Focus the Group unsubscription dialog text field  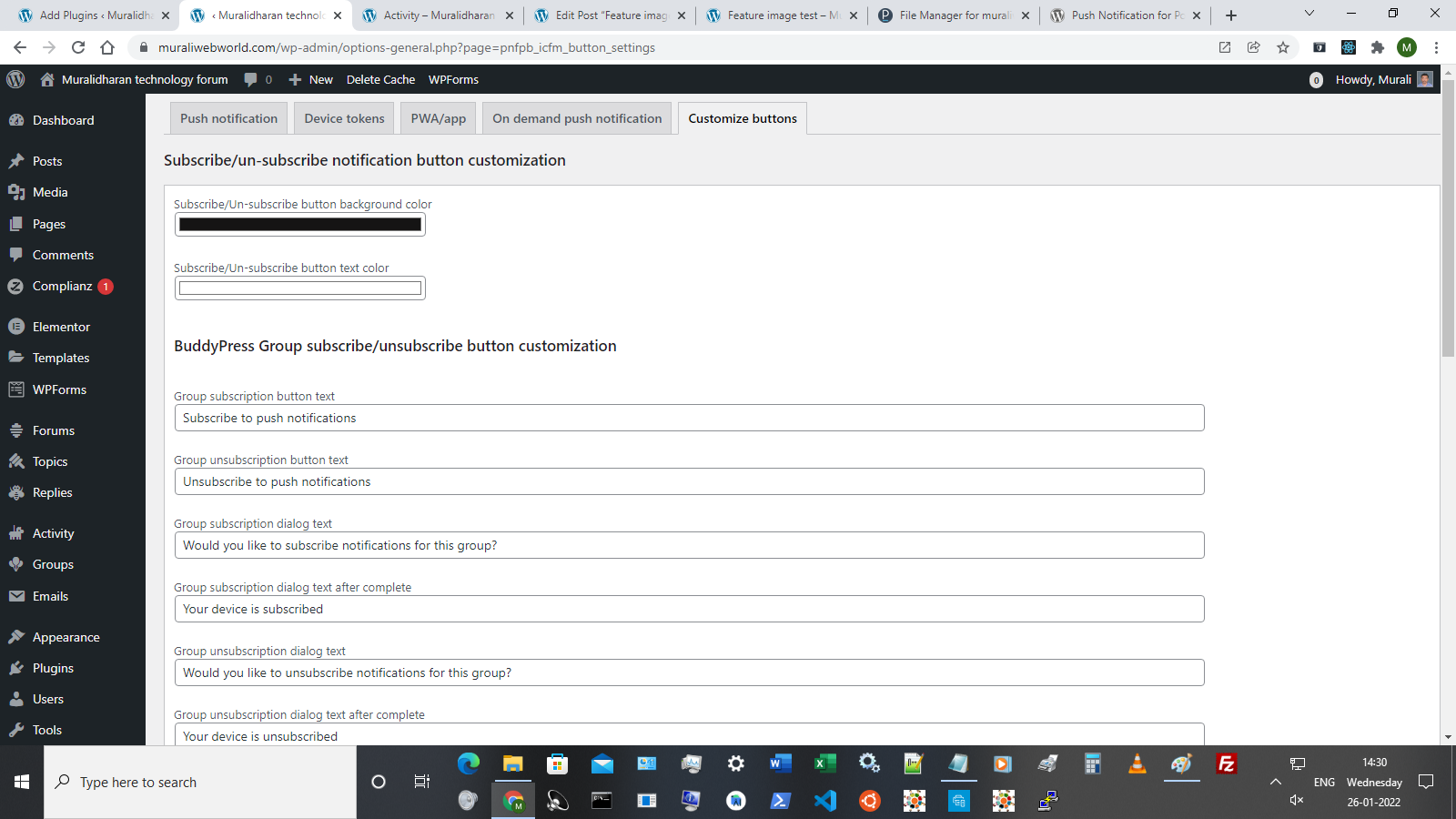[x=689, y=672]
